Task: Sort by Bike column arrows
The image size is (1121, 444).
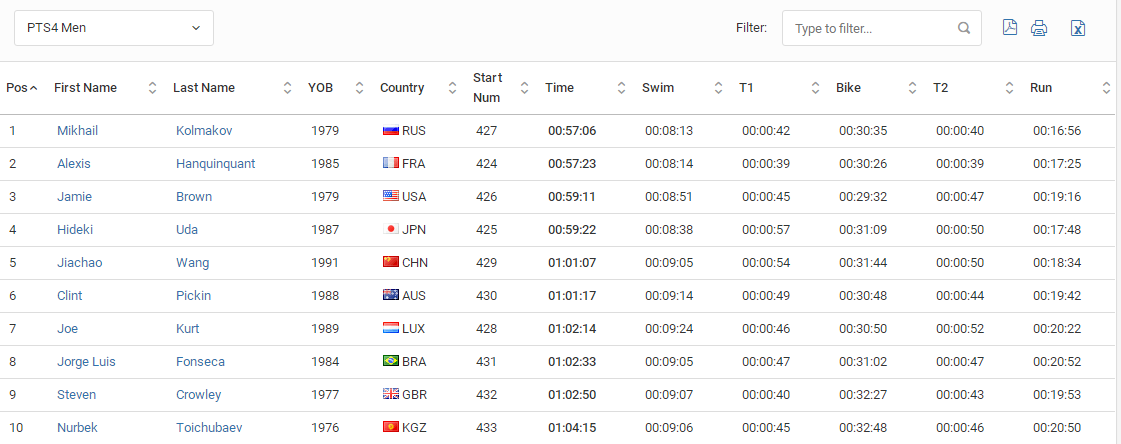Action: tap(912, 88)
